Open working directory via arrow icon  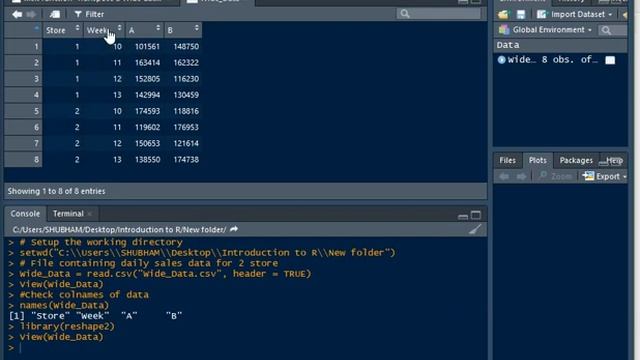pyautogui.click(x=234, y=229)
